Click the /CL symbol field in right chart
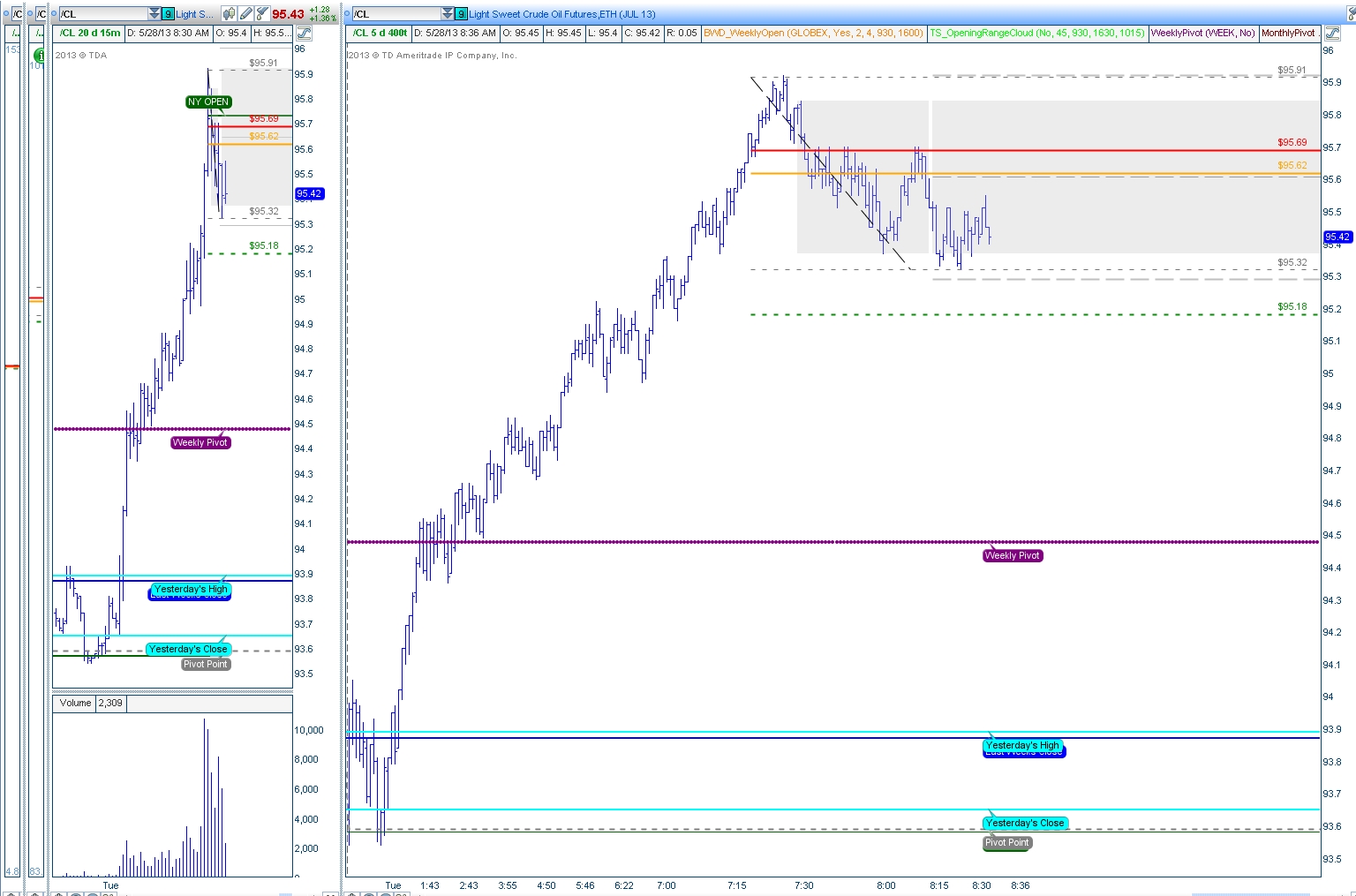Viewport: 1356px width, 896px height. [397, 14]
